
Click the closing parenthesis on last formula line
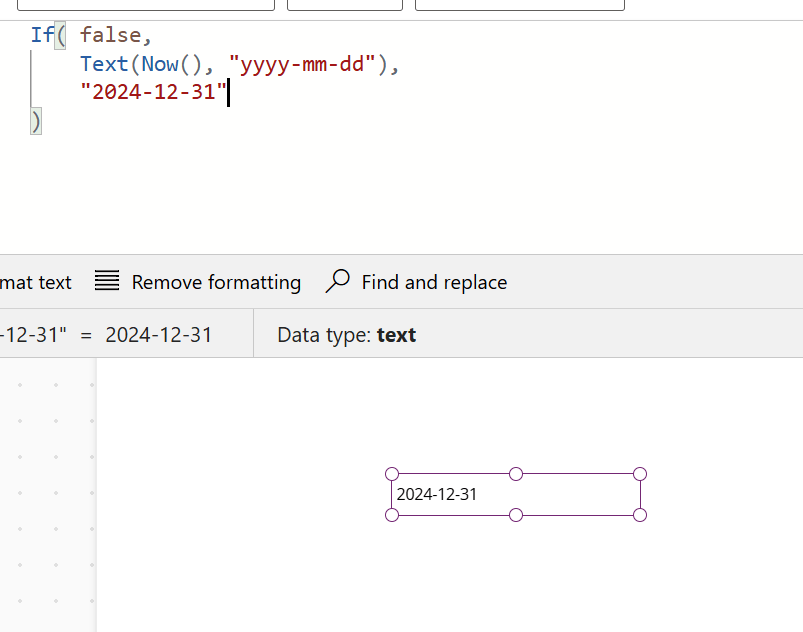tap(36, 121)
